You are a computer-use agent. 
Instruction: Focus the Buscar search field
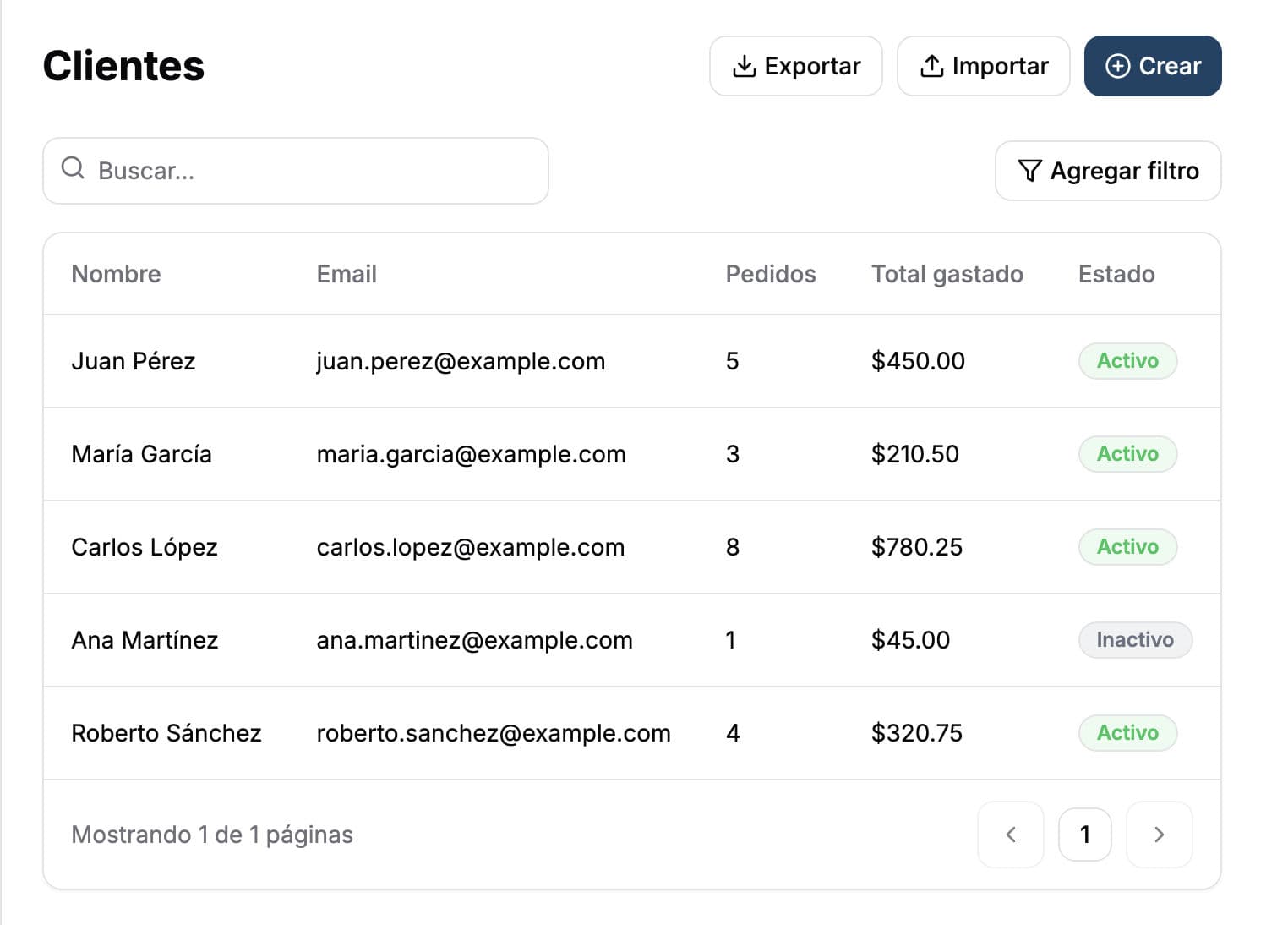point(313,171)
